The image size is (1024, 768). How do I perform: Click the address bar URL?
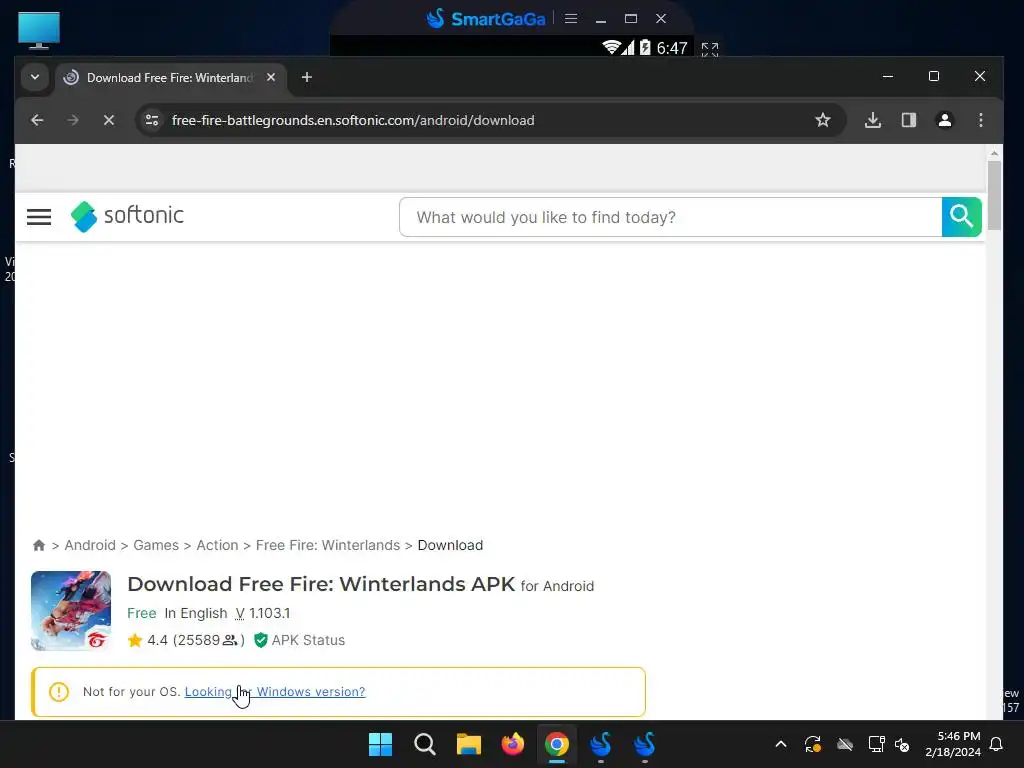click(353, 120)
